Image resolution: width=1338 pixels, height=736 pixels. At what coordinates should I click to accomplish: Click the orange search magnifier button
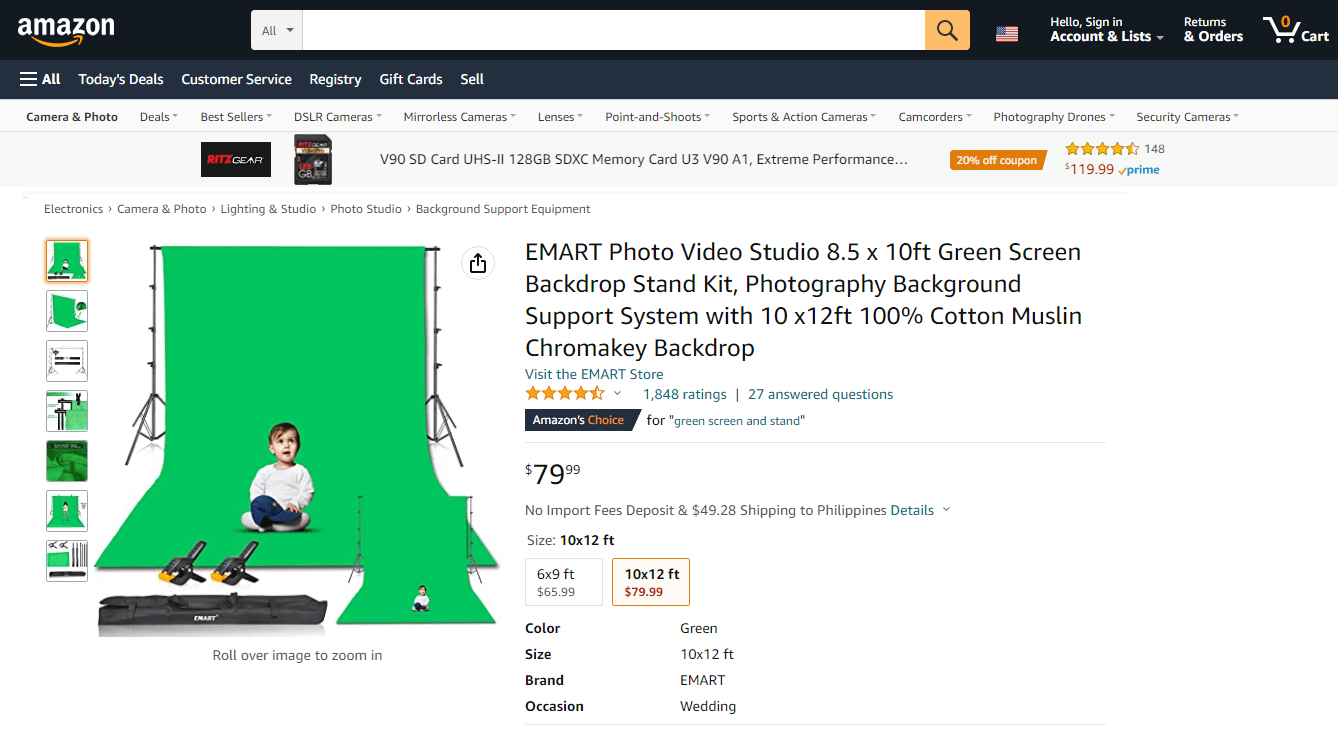tap(947, 30)
